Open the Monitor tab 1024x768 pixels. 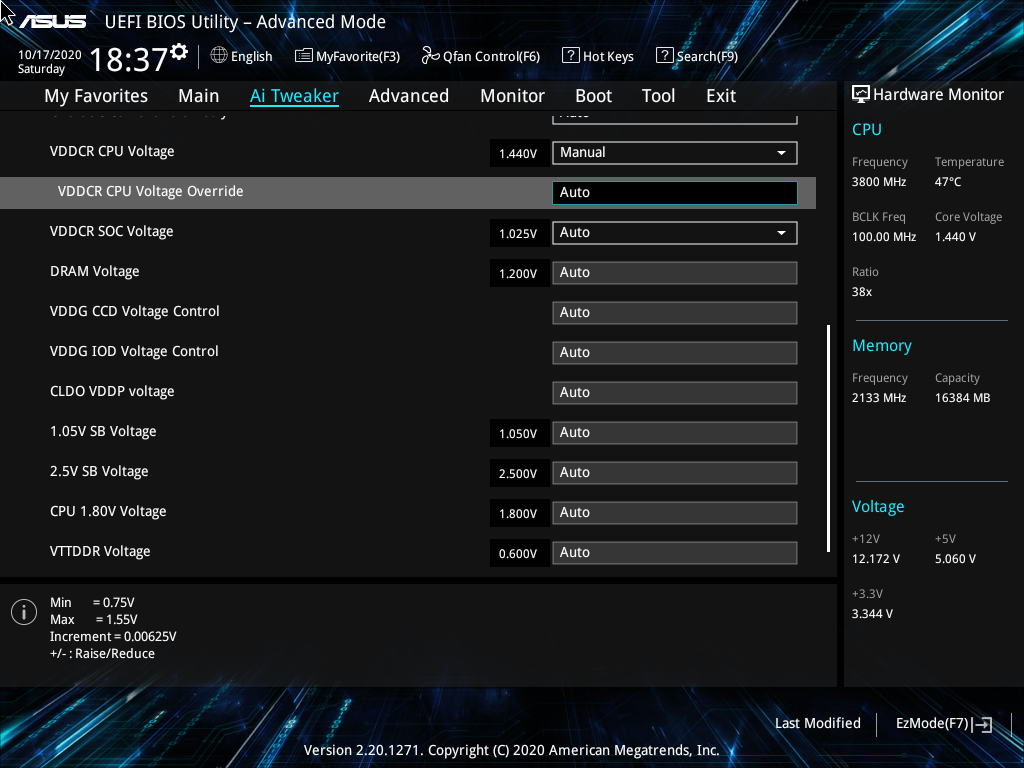512,96
